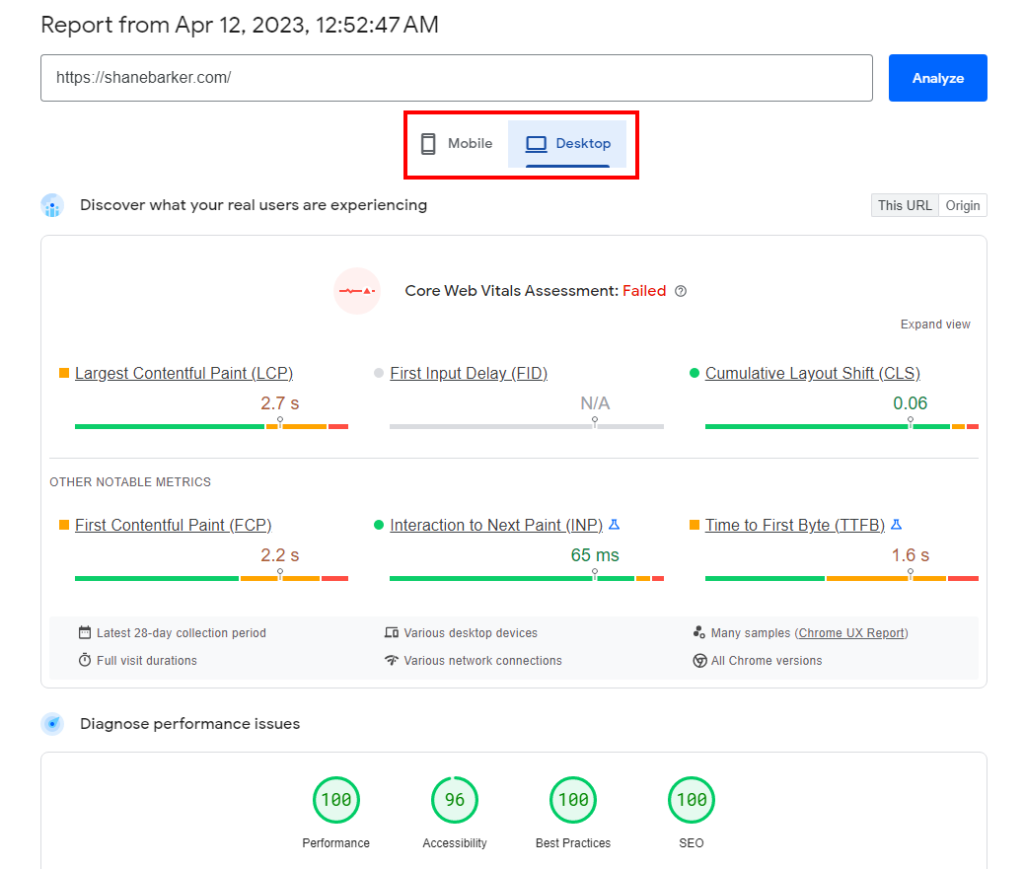Image resolution: width=1024 pixels, height=869 pixels.
Task: Click the orange square TTFB status marker
Action: pos(694,525)
